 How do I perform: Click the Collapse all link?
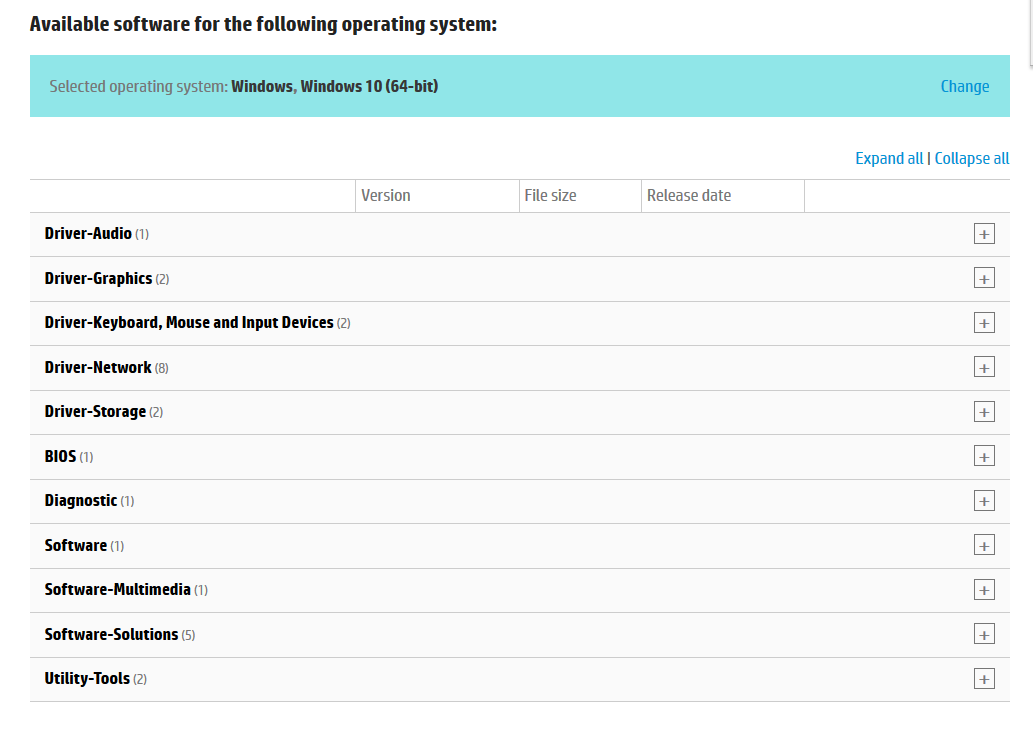pyautogui.click(x=971, y=158)
